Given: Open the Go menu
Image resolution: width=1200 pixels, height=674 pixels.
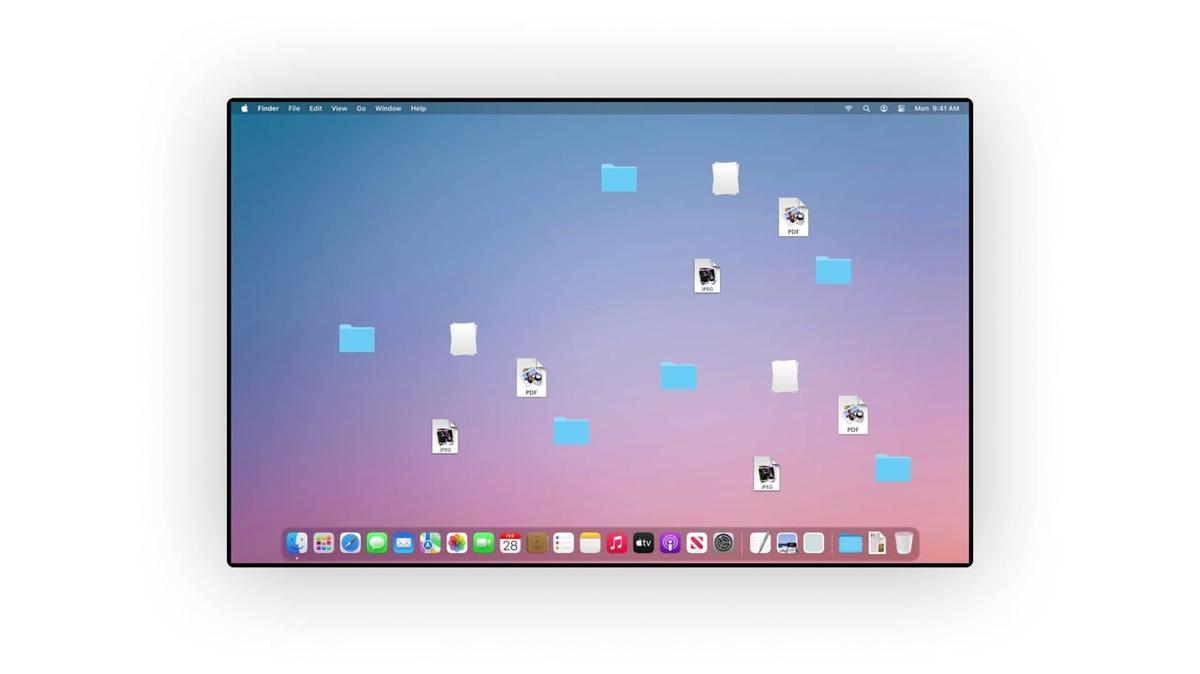Looking at the screenshot, I should point(361,108).
